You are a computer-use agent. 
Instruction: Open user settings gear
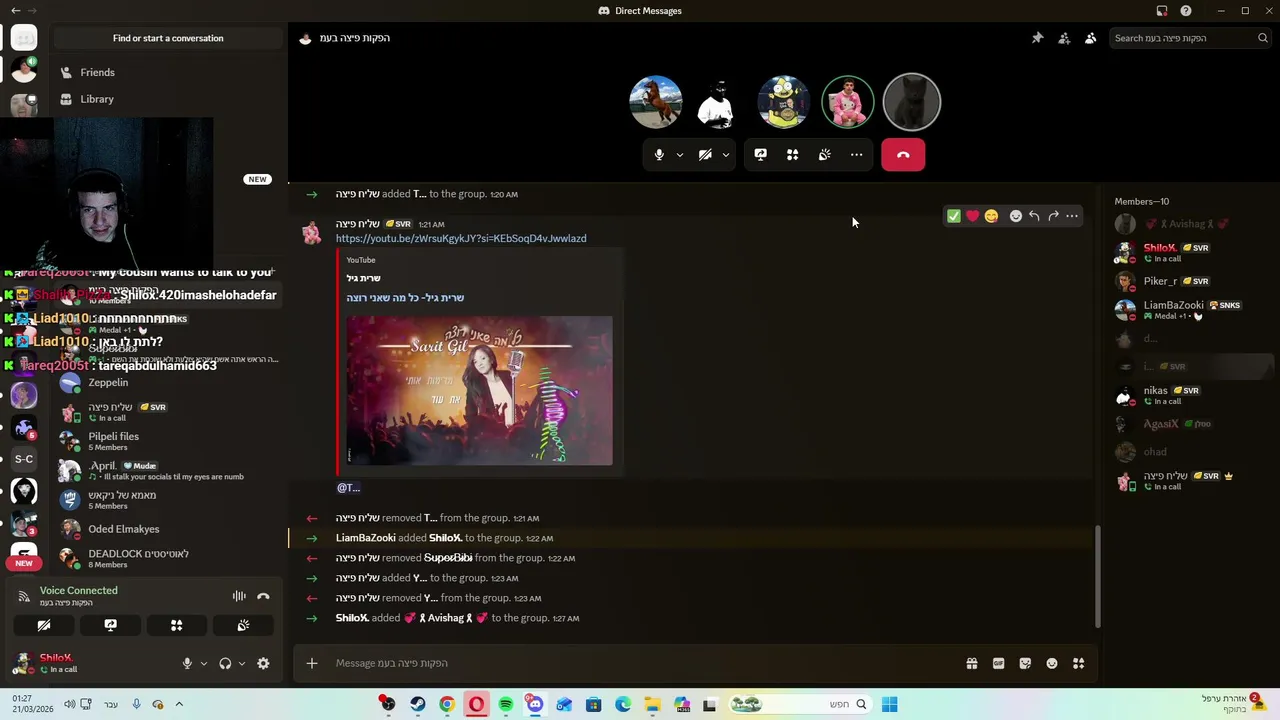263,663
